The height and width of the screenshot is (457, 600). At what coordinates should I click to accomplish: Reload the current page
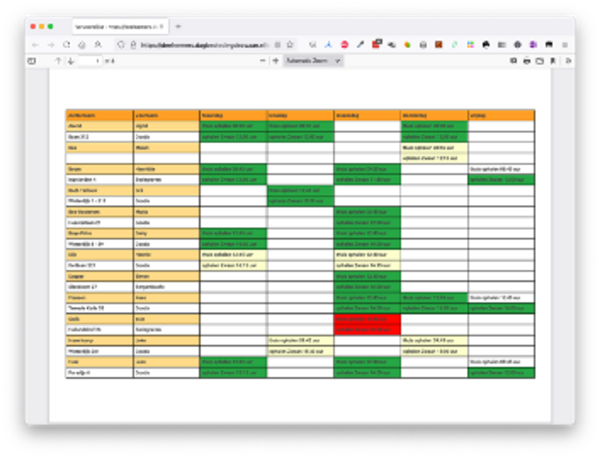click(x=66, y=44)
